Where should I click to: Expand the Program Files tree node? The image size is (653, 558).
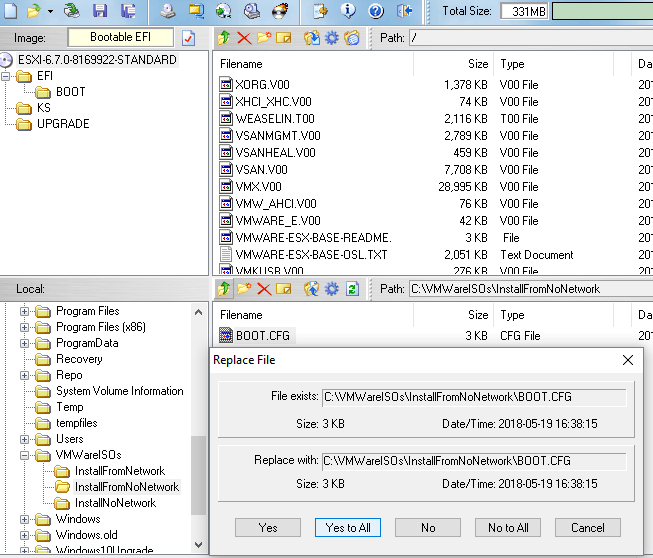[x=24, y=311]
